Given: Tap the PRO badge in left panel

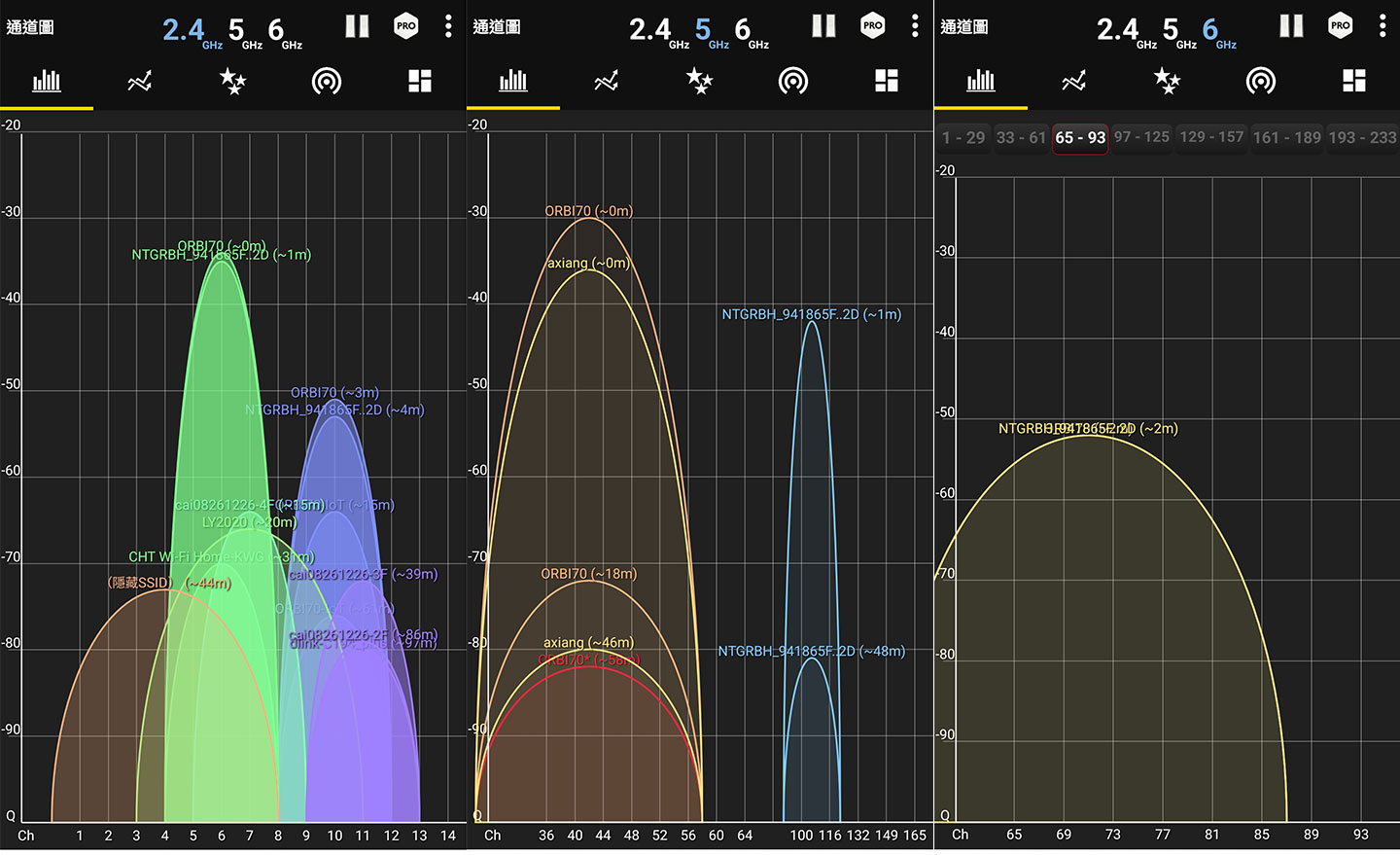Looking at the screenshot, I should tap(406, 26).
